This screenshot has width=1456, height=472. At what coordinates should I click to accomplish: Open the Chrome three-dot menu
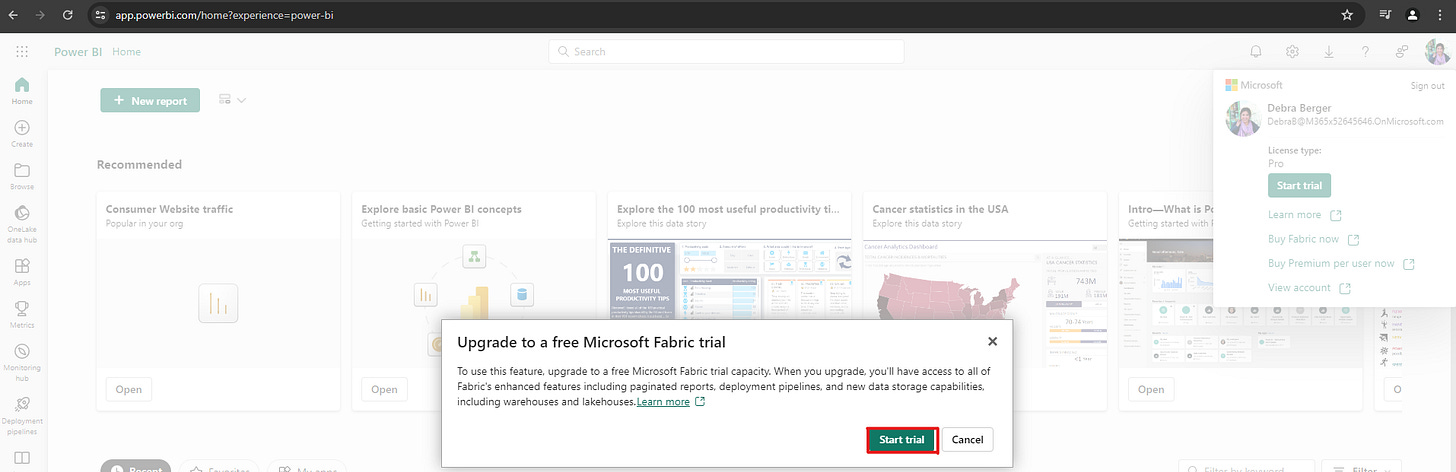pos(1440,15)
